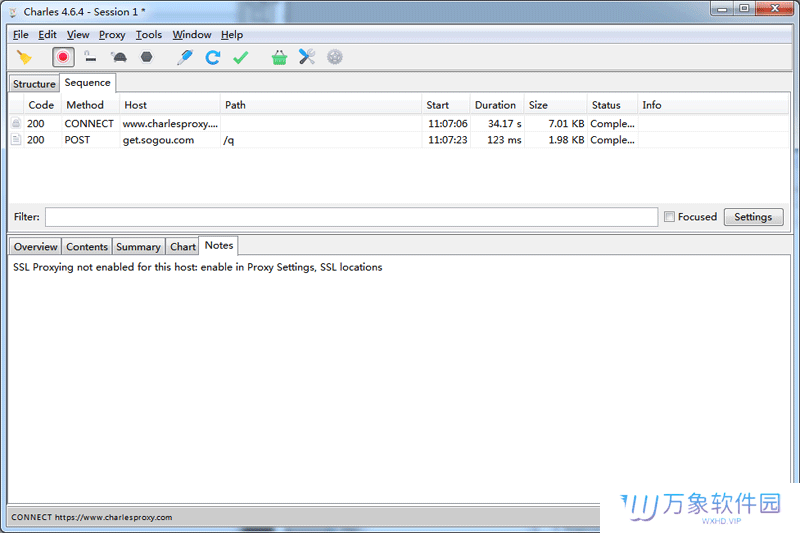Click the SSL Proxying not enabled note text
The height and width of the screenshot is (533, 800).
coord(197,267)
